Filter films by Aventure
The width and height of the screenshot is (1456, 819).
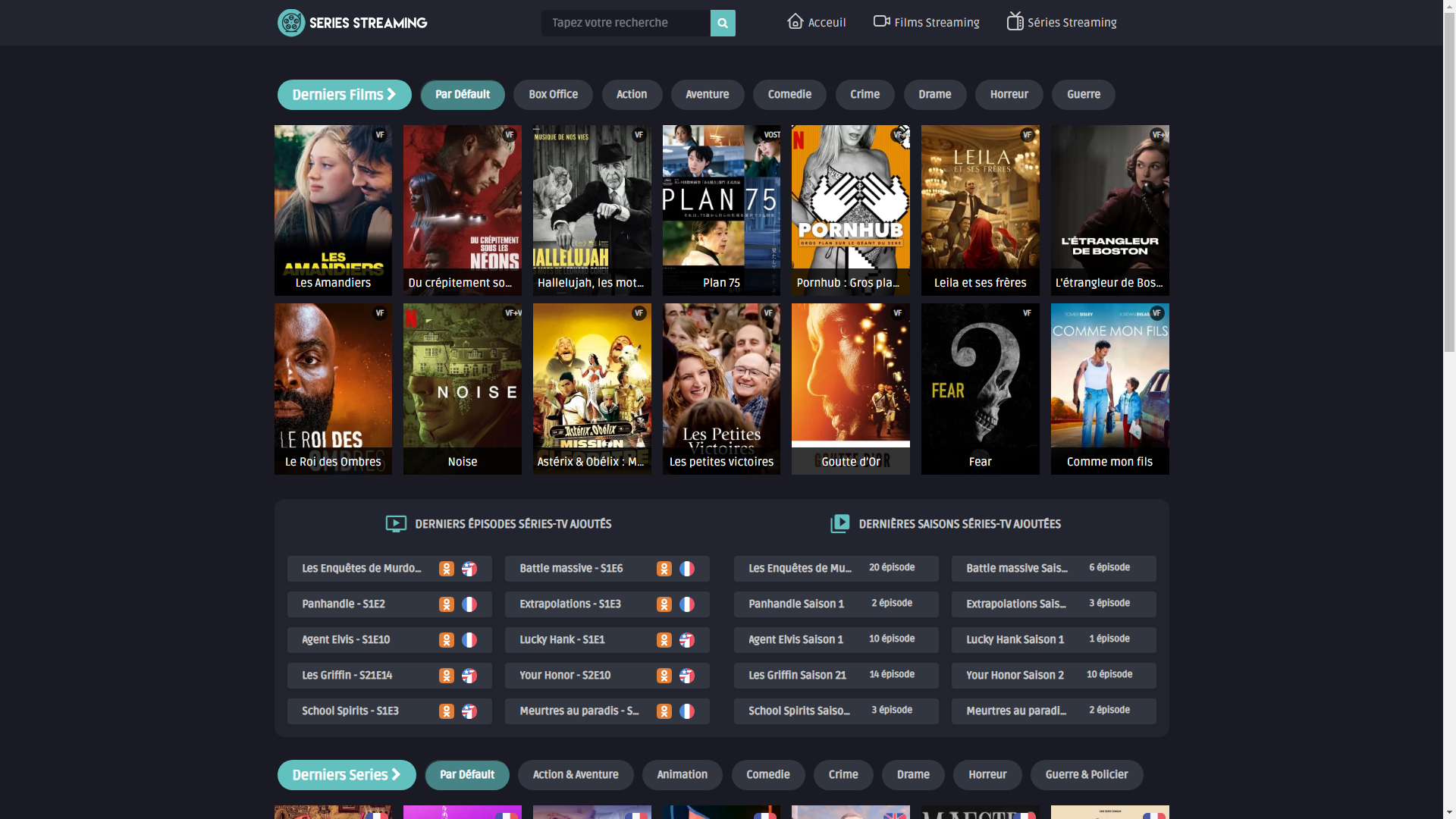(x=708, y=95)
